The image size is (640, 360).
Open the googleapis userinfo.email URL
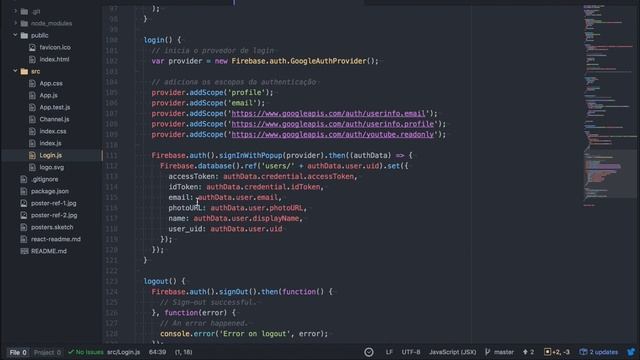point(329,113)
